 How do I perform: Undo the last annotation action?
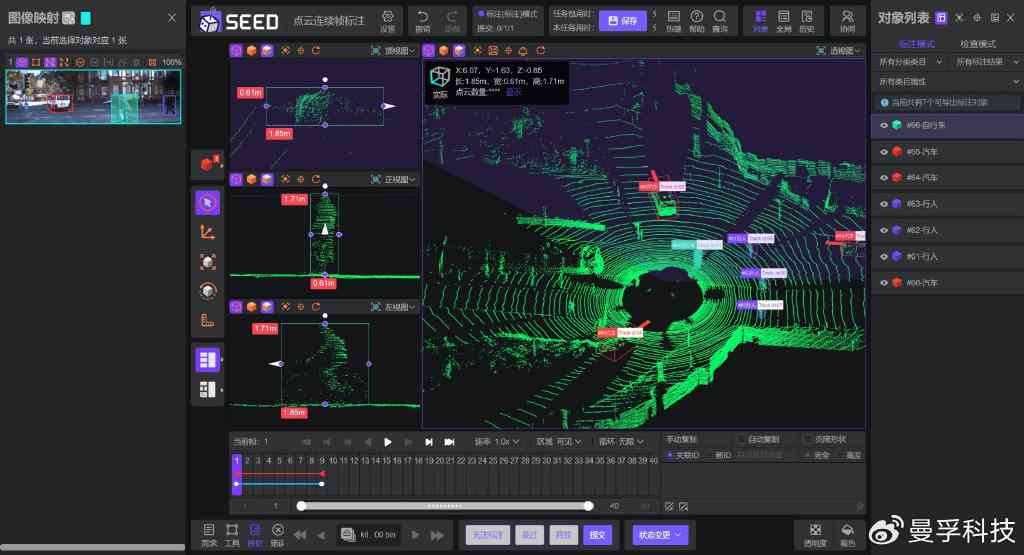[x=423, y=20]
